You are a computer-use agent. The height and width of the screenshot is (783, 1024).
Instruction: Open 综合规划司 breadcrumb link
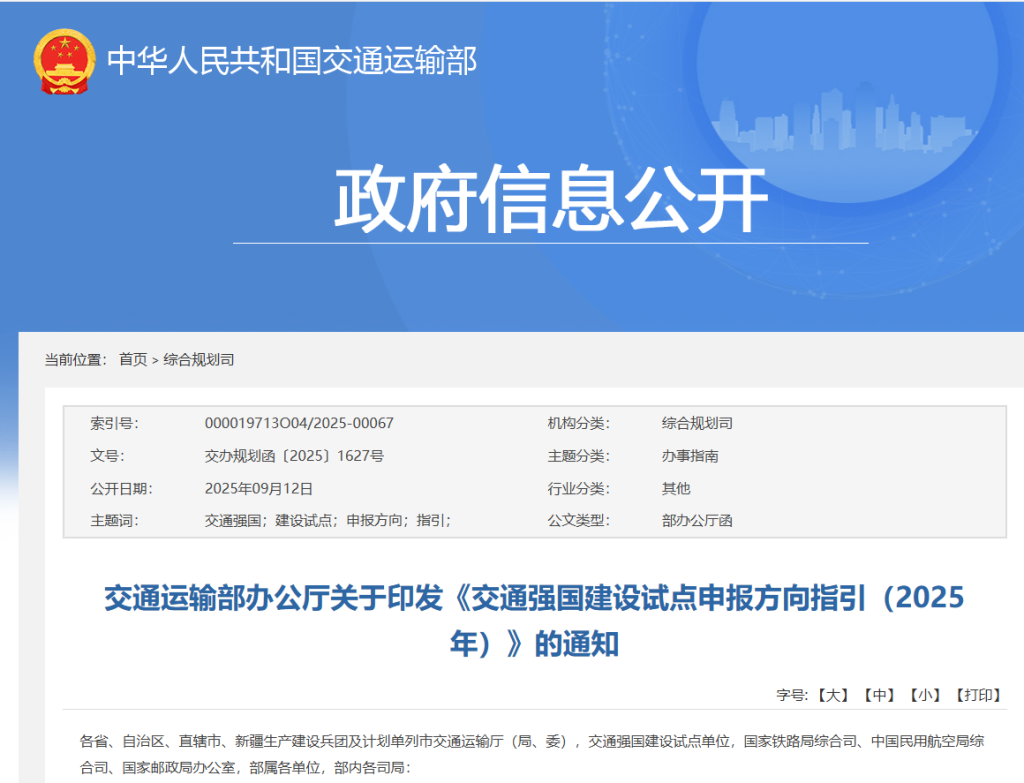[x=199, y=359]
